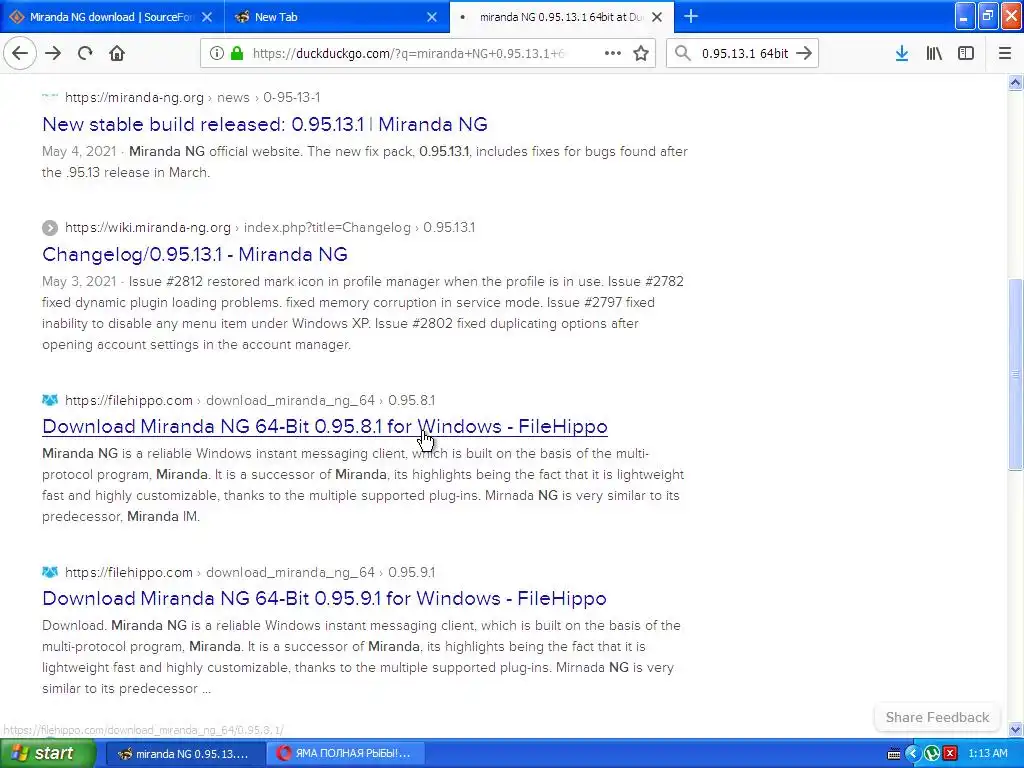
Task: Click the blue arrow tray icon
Action: (913, 754)
